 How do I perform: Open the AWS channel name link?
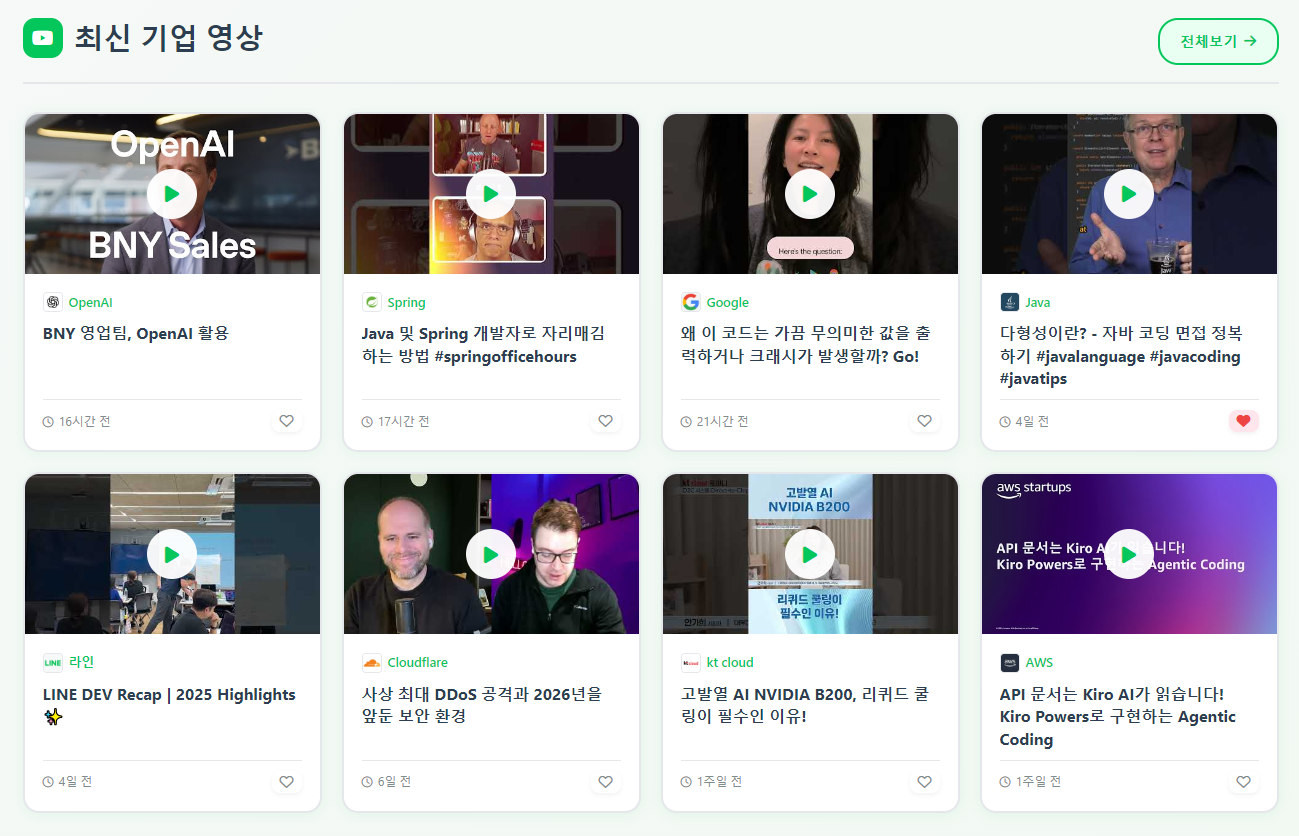pos(1039,662)
